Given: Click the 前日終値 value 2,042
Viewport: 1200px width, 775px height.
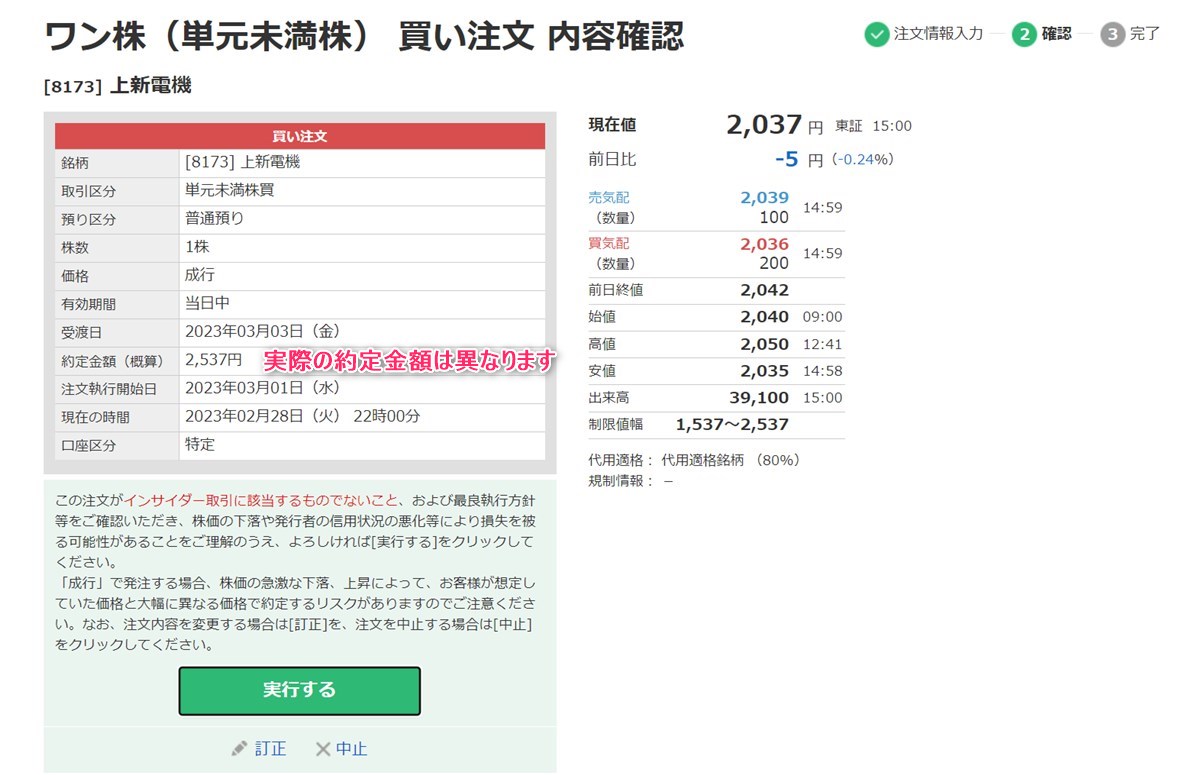Looking at the screenshot, I should coord(764,290).
